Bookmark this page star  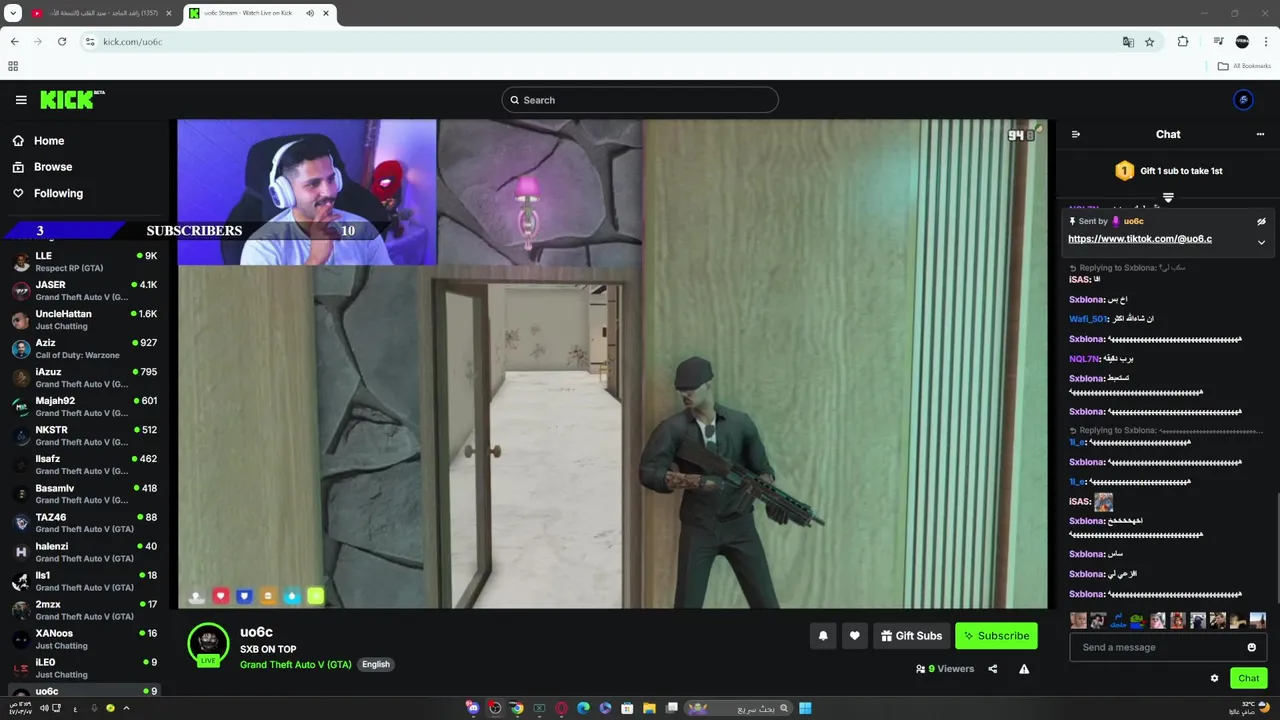pos(1150,42)
